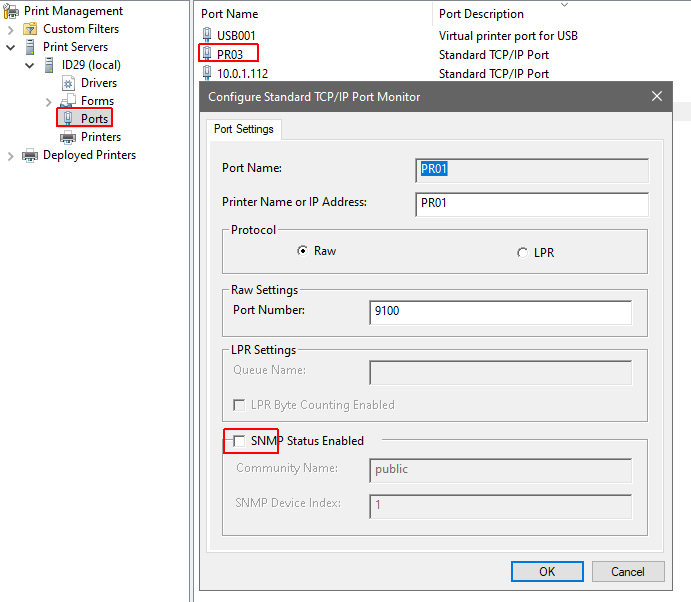
Task: Select the LPR protocol radio button
Action: coord(522,253)
